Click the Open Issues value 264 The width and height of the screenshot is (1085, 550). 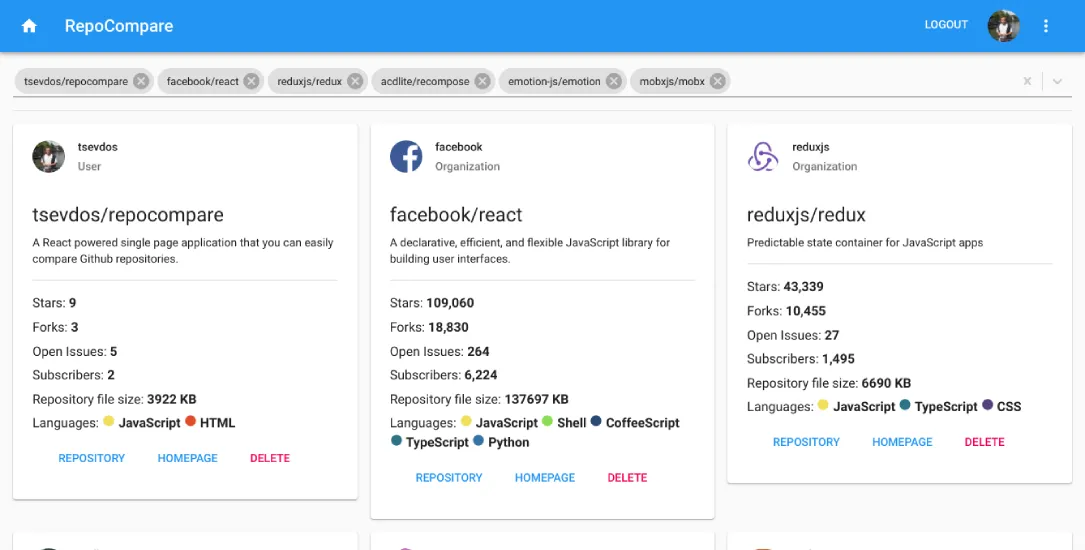(x=478, y=351)
